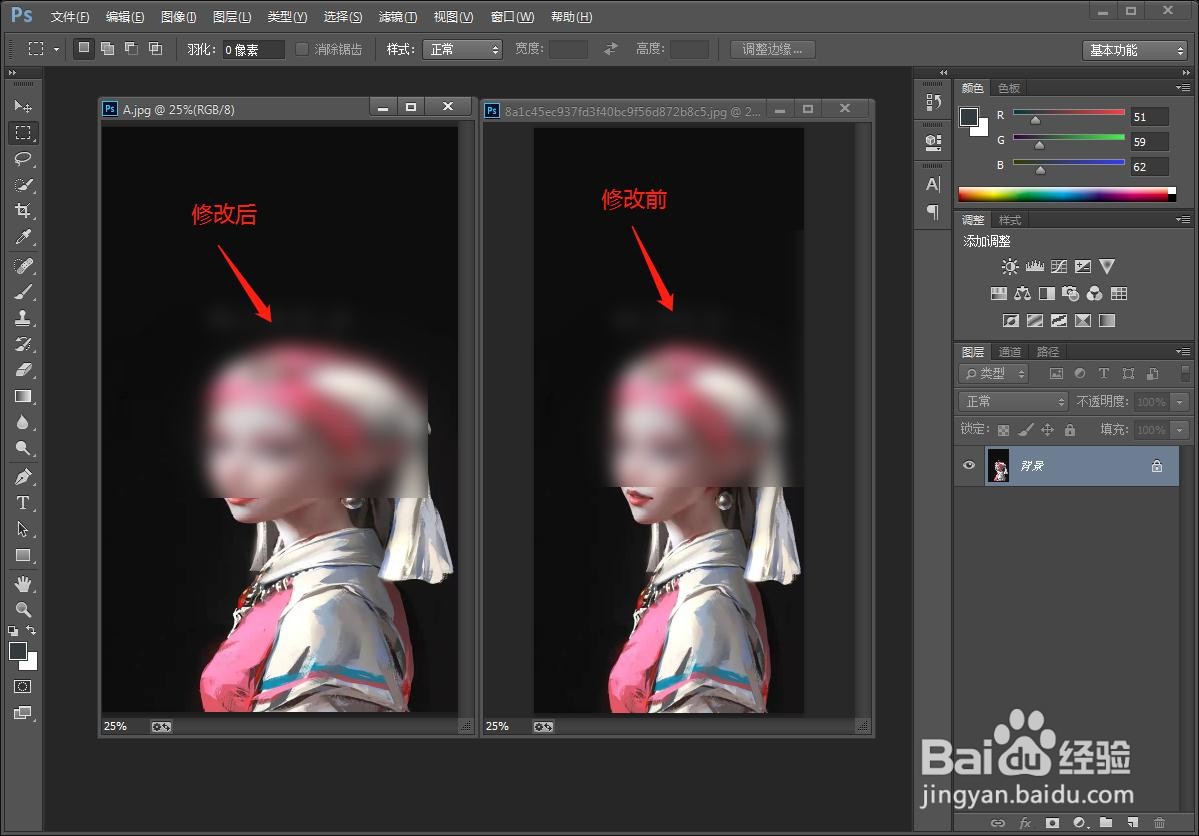Open the 样式 style dropdown

[x=462, y=50]
